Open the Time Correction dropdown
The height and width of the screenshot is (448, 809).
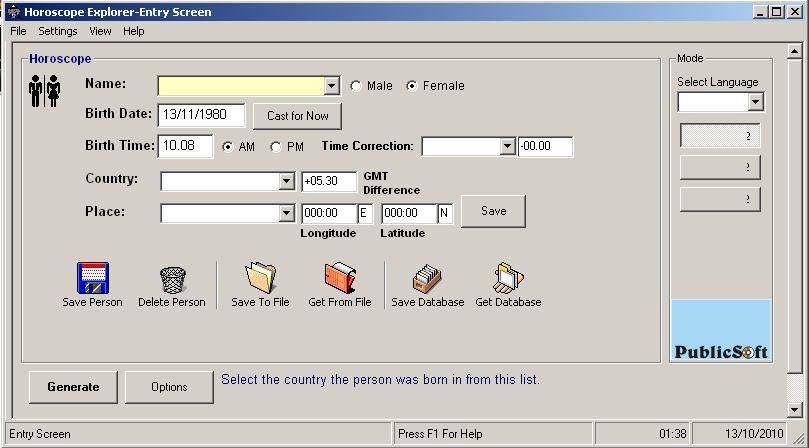506,147
